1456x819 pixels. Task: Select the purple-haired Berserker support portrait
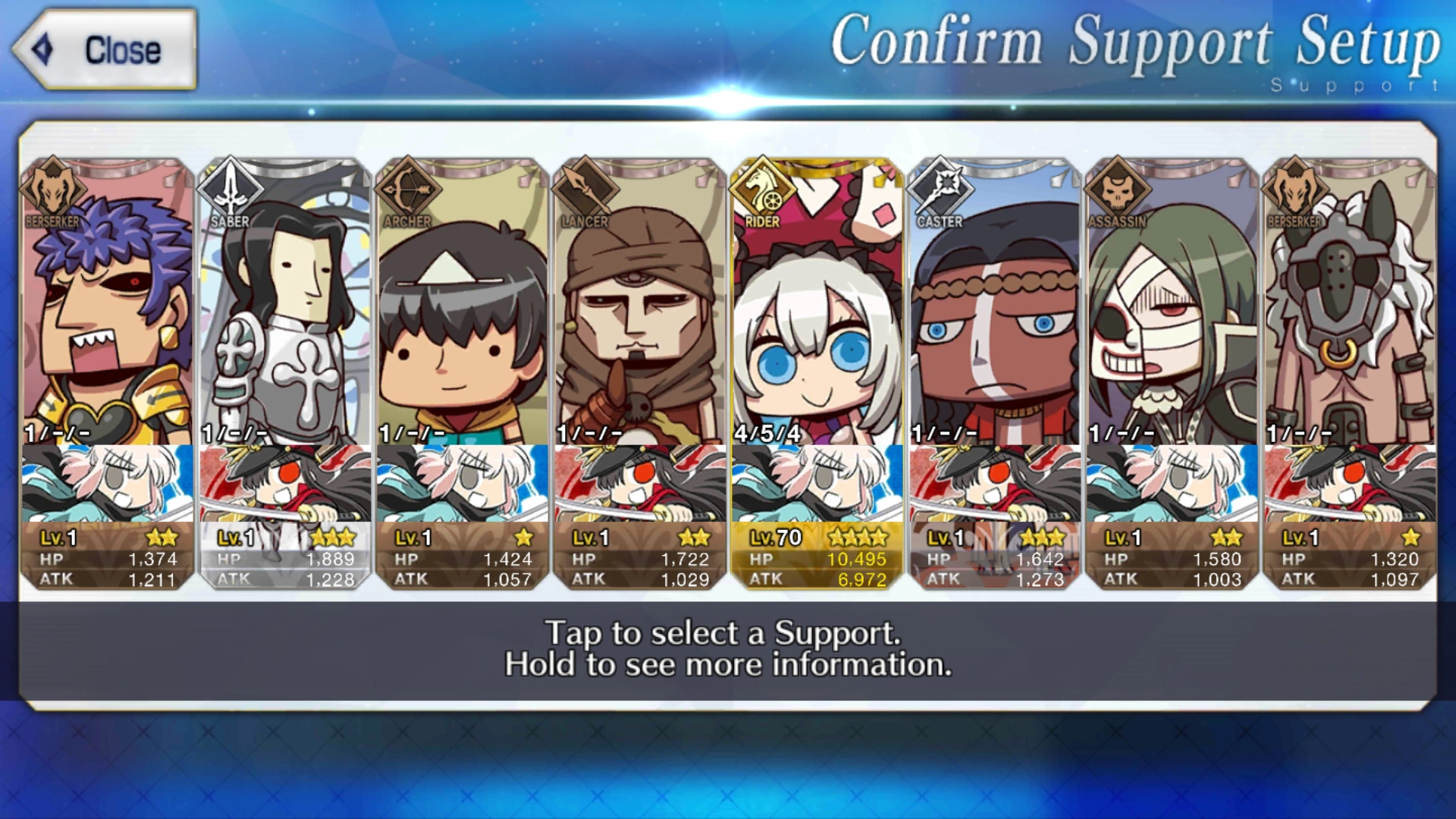click(108, 303)
